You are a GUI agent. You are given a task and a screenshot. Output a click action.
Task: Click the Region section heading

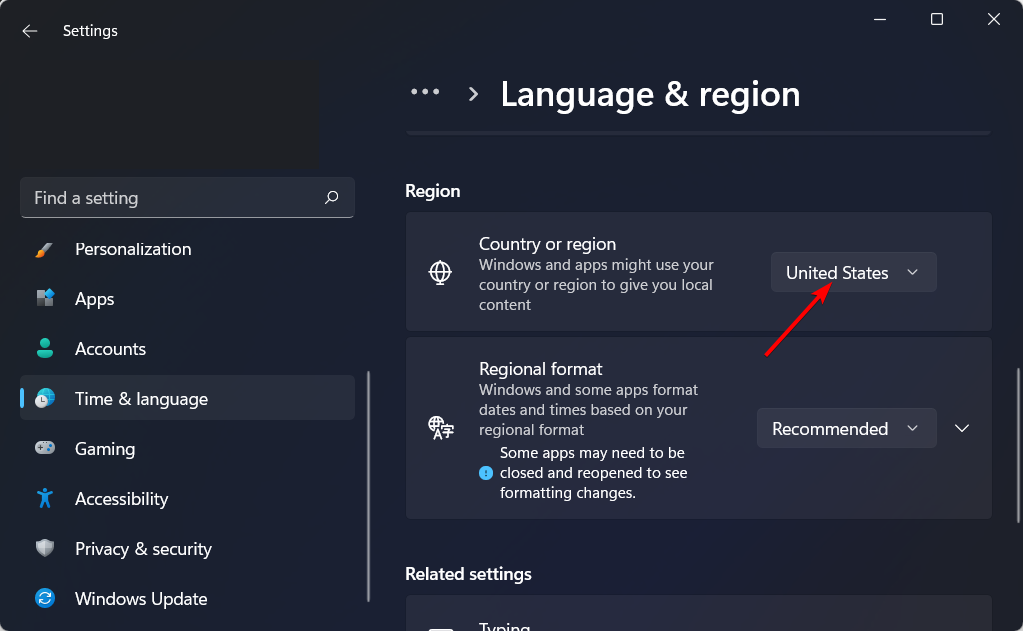click(x=433, y=191)
